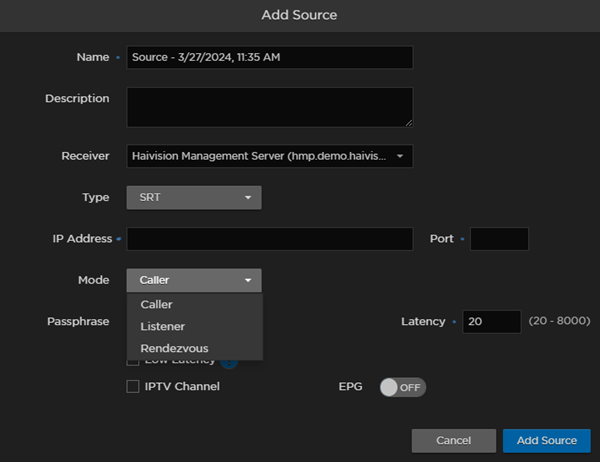This screenshot has width=600, height=462.
Task: Select Caller from the Mode list
Action: pyautogui.click(x=157, y=304)
